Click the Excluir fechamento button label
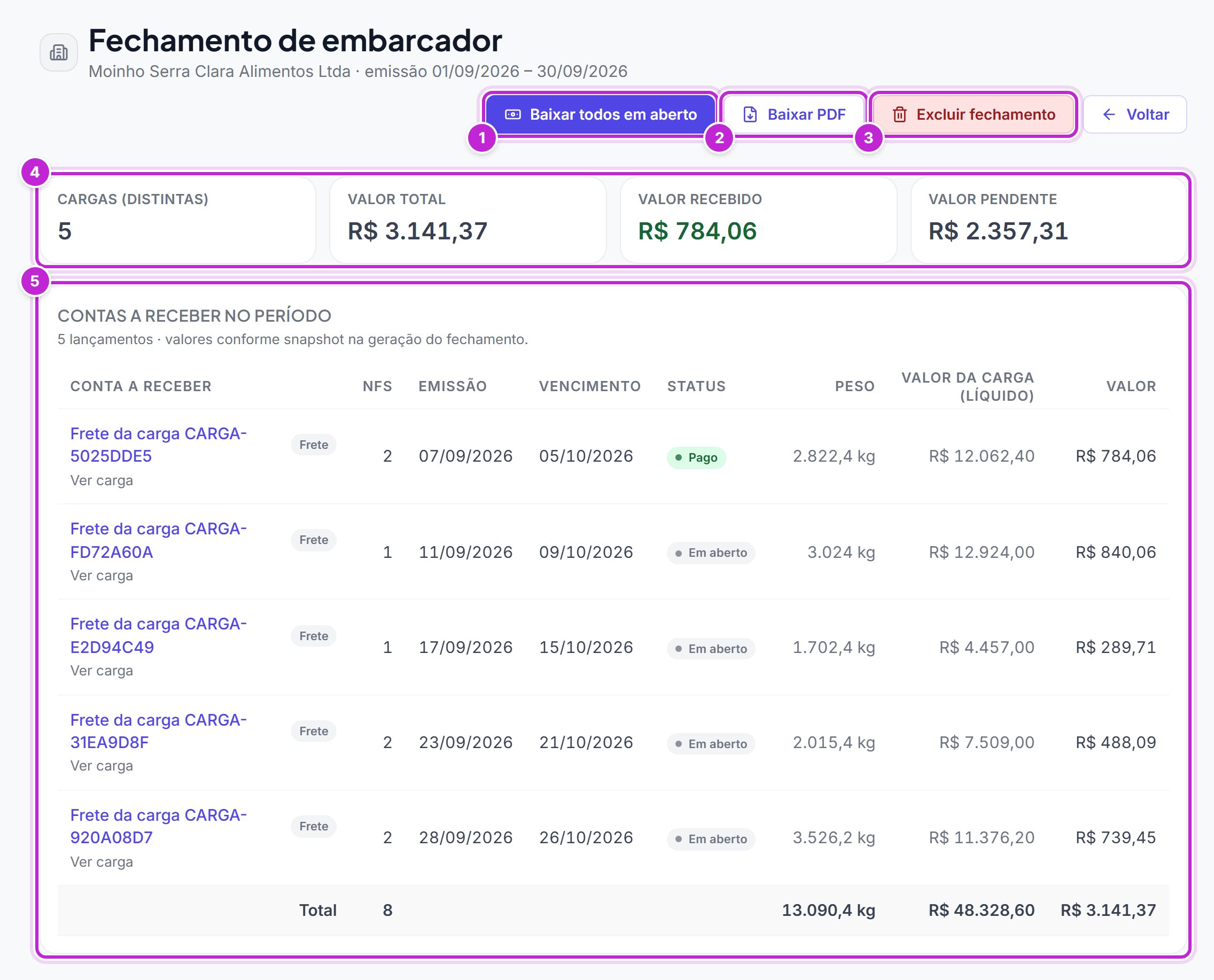The height and width of the screenshot is (980, 1214). point(985,114)
